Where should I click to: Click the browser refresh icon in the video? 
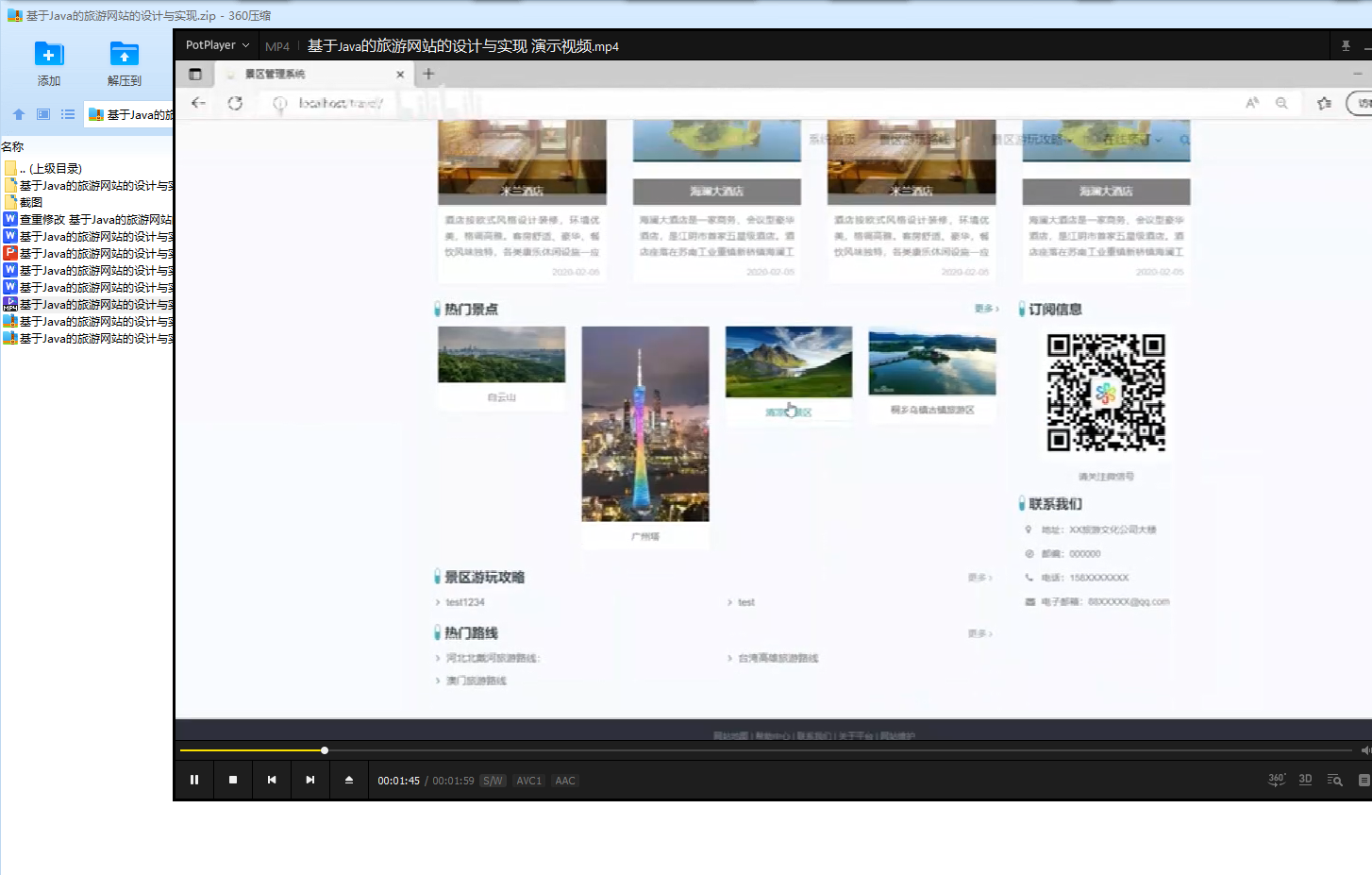click(x=235, y=103)
